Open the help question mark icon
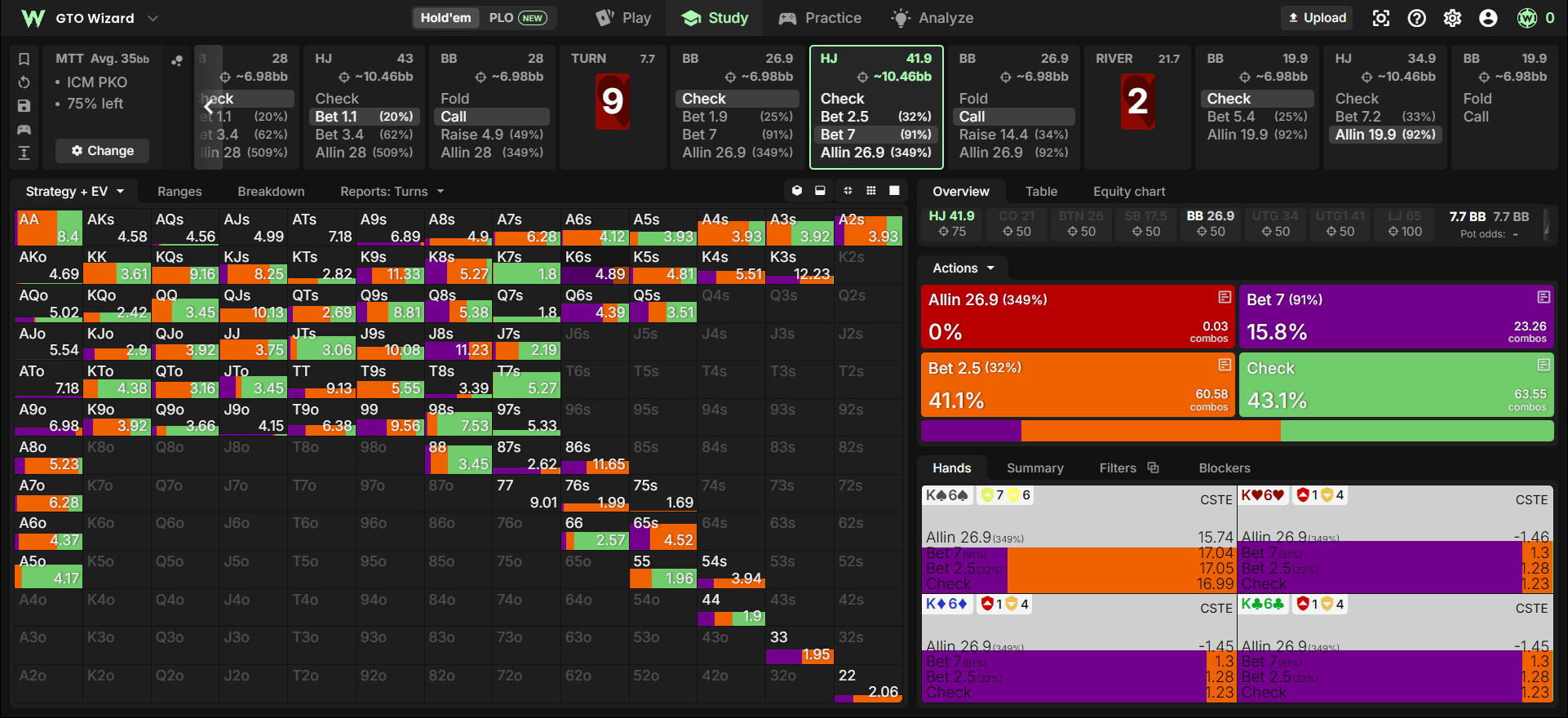The width and height of the screenshot is (1568, 718). click(1417, 18)
